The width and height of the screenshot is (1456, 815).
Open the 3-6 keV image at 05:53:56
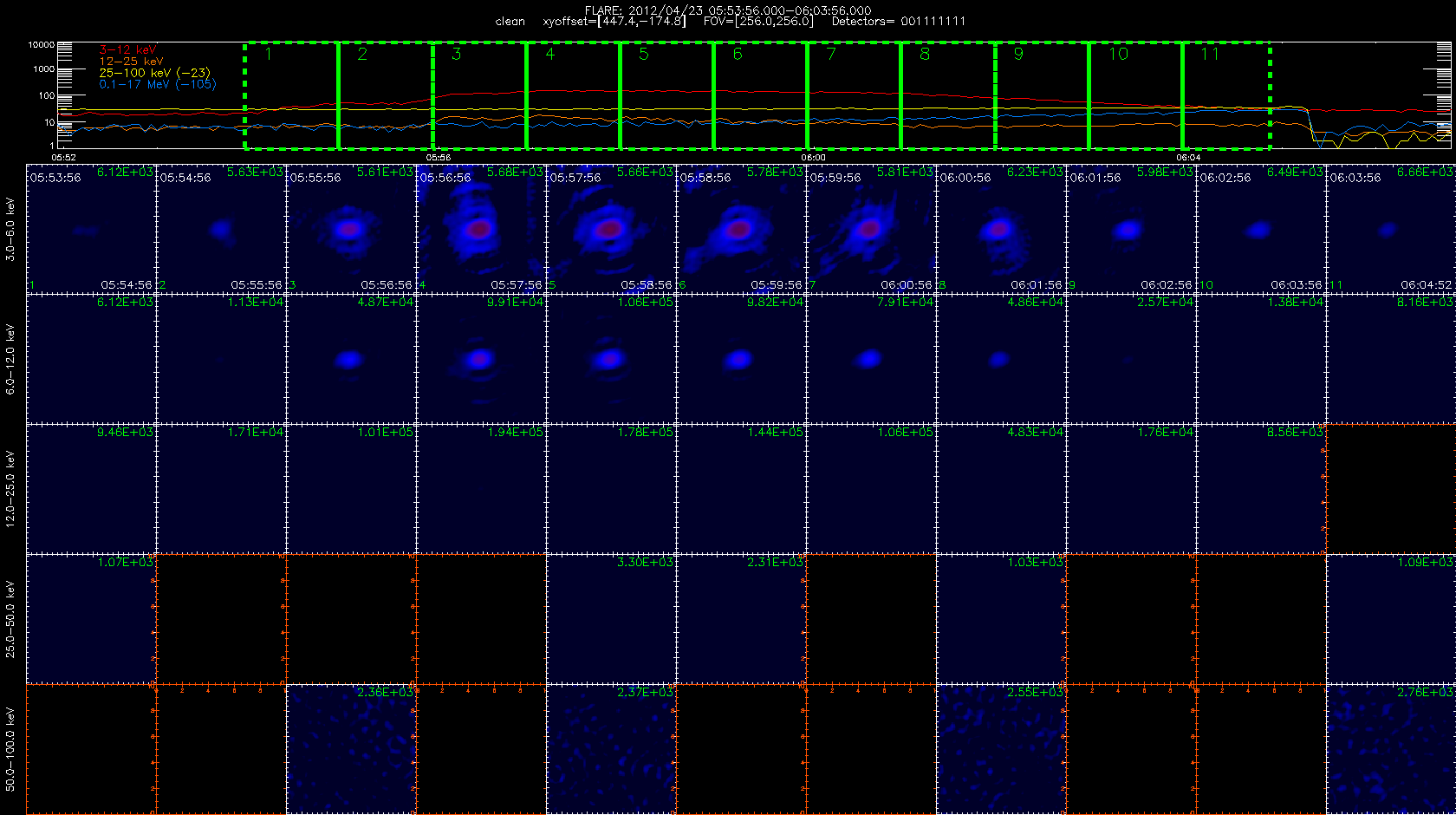[x=91, y=229]
